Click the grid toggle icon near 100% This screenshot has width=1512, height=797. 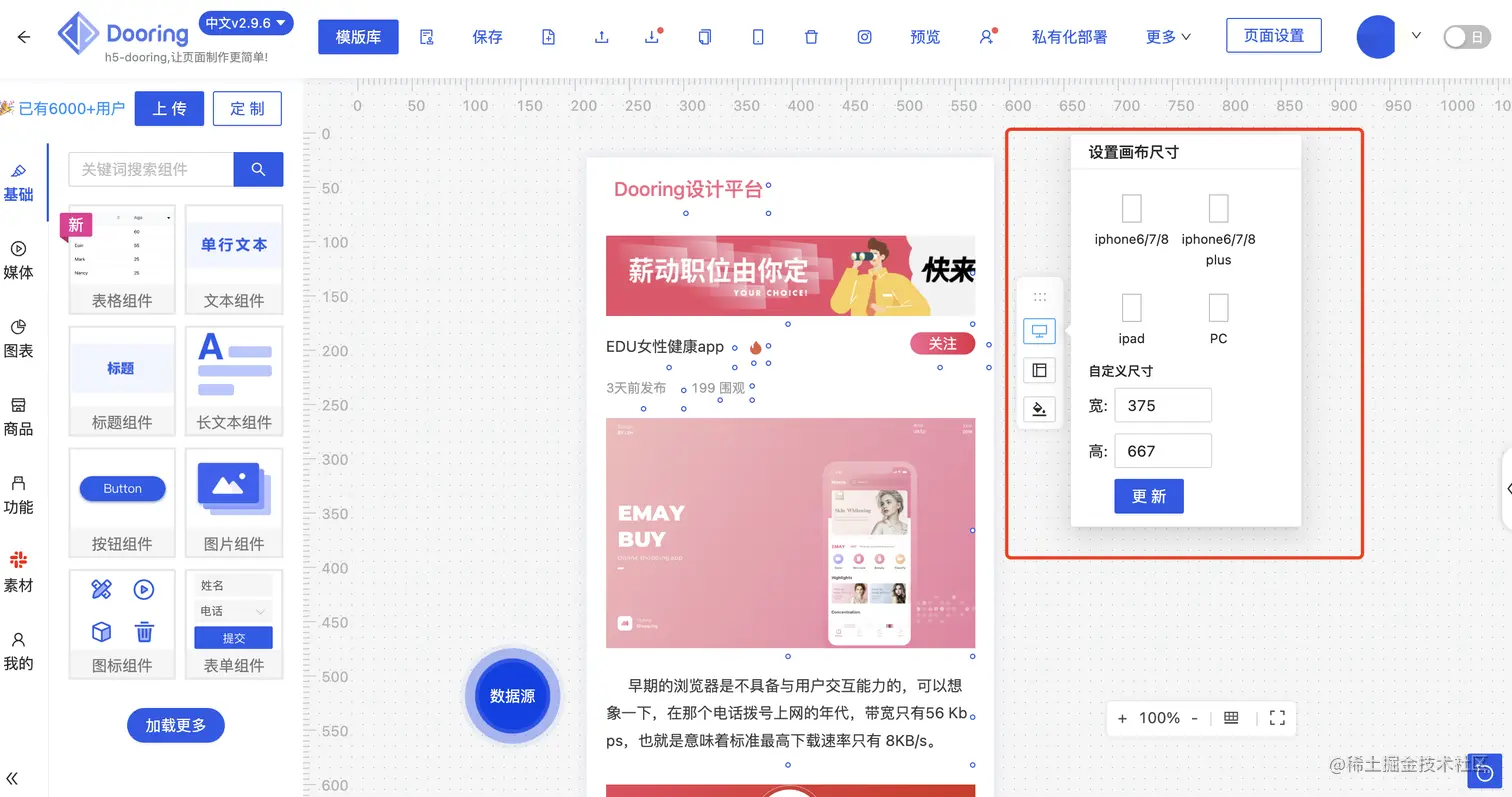tap(1231, 718)
